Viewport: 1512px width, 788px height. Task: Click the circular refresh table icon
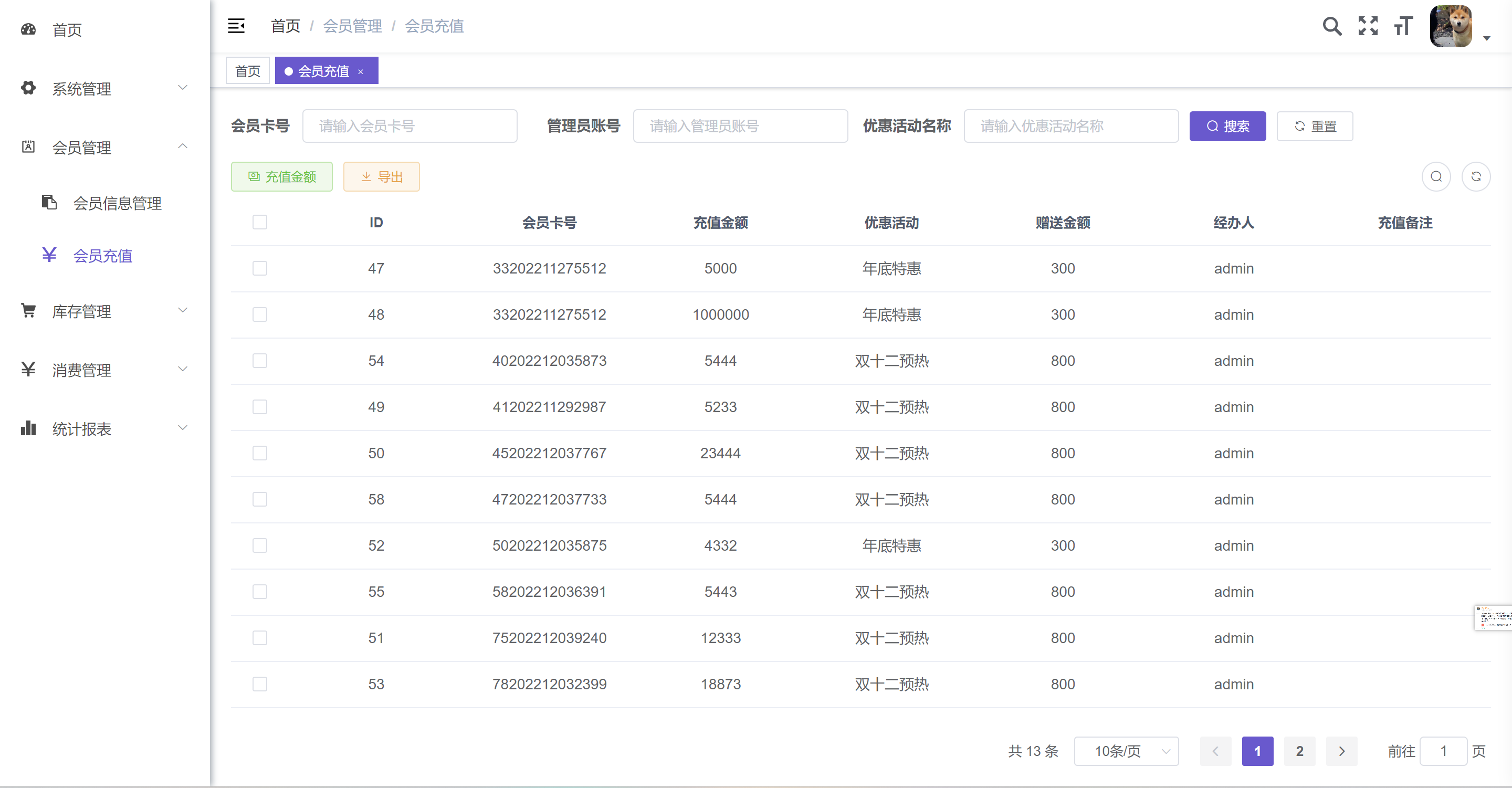point(1476,176)
